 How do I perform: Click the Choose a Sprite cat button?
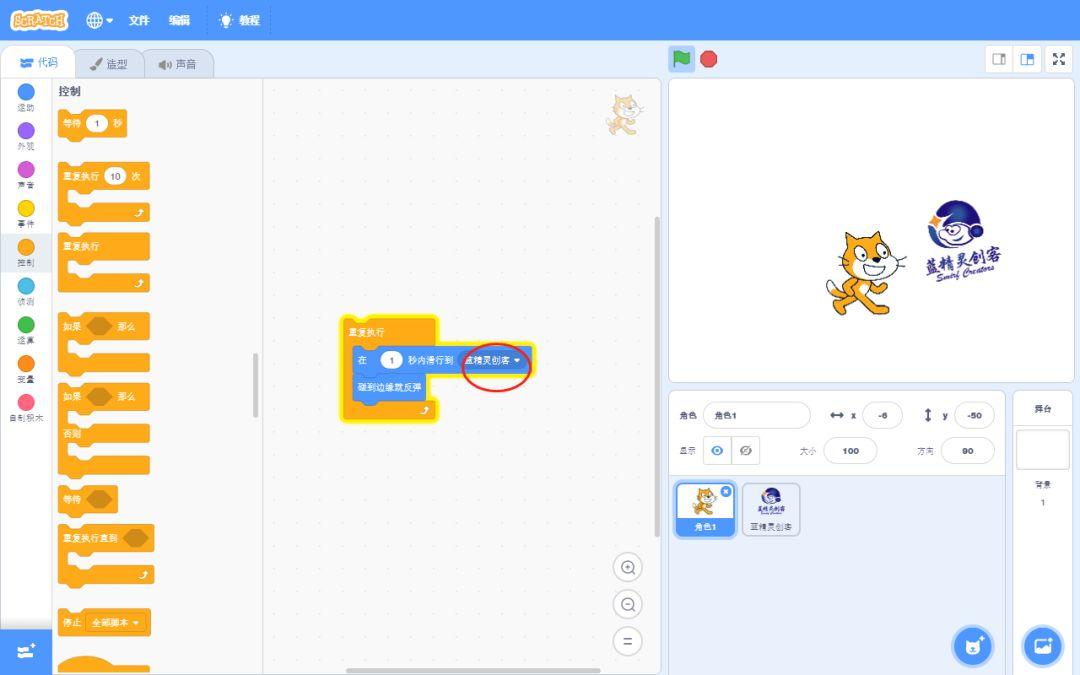[x=973, y=646]
